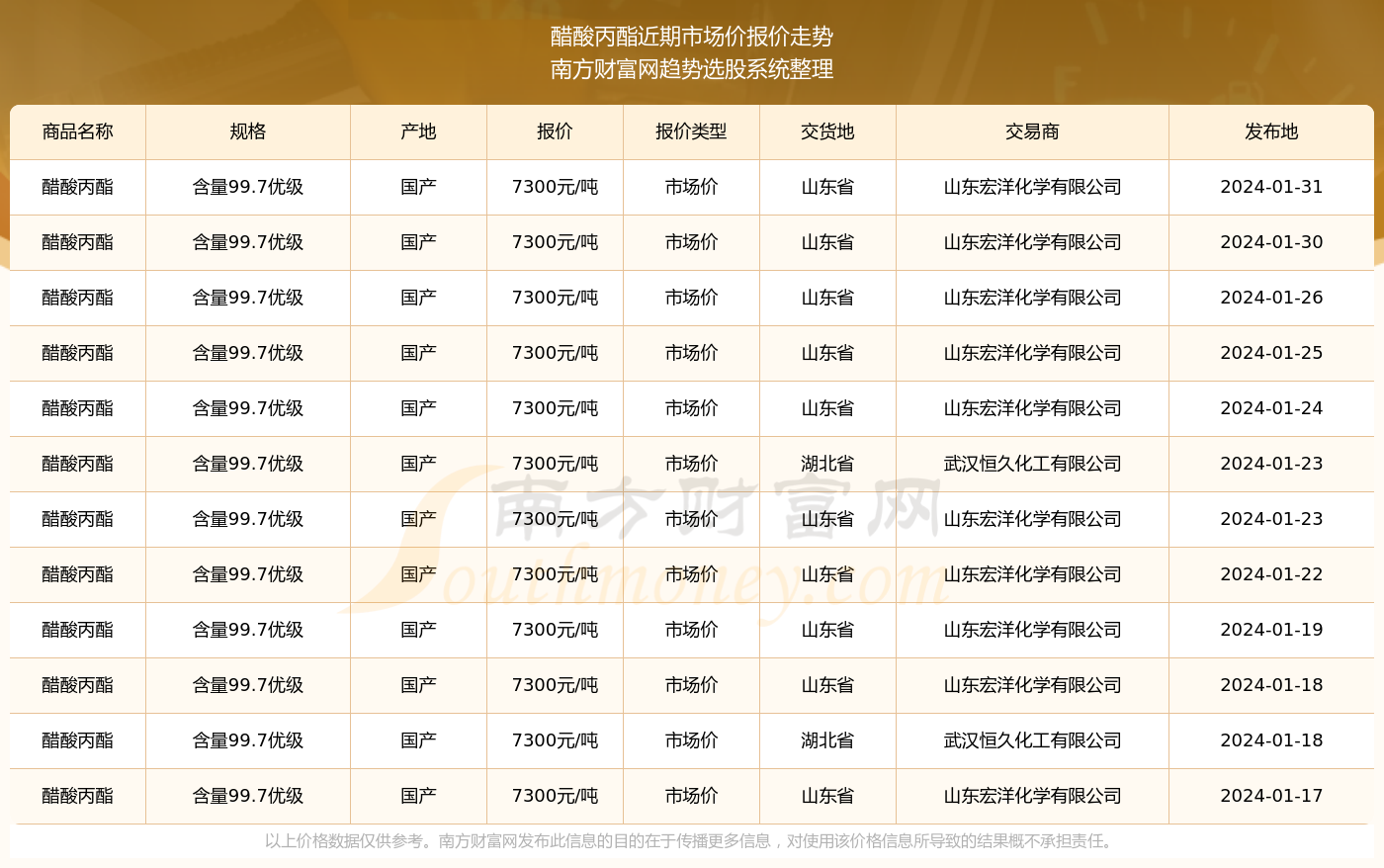Select the date cell 2024-01-31

tap(1272, 187)
